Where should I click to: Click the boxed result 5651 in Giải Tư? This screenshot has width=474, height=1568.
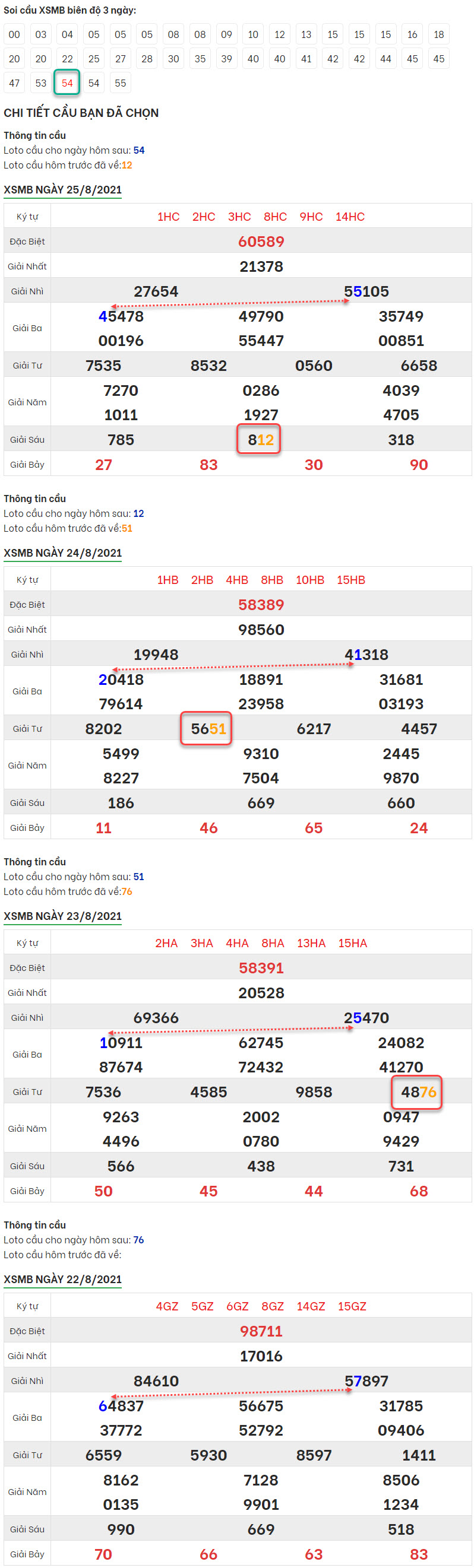(x=207, y=729)
